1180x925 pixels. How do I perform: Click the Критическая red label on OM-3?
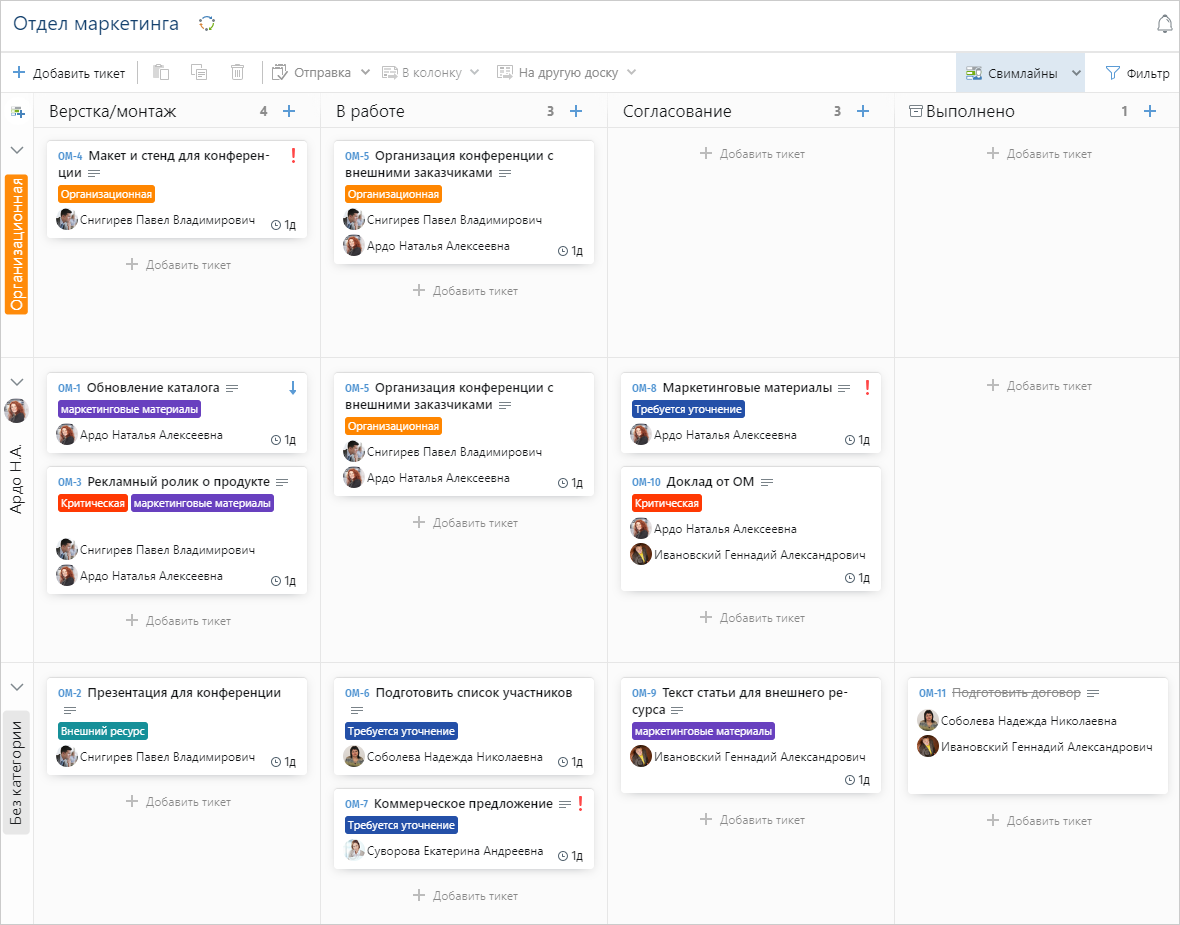(93, 503)
